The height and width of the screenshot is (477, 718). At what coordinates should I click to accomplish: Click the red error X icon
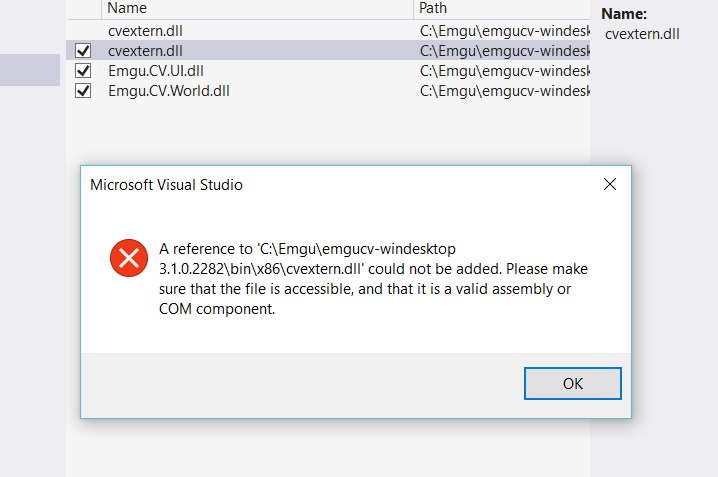(129, 258)
